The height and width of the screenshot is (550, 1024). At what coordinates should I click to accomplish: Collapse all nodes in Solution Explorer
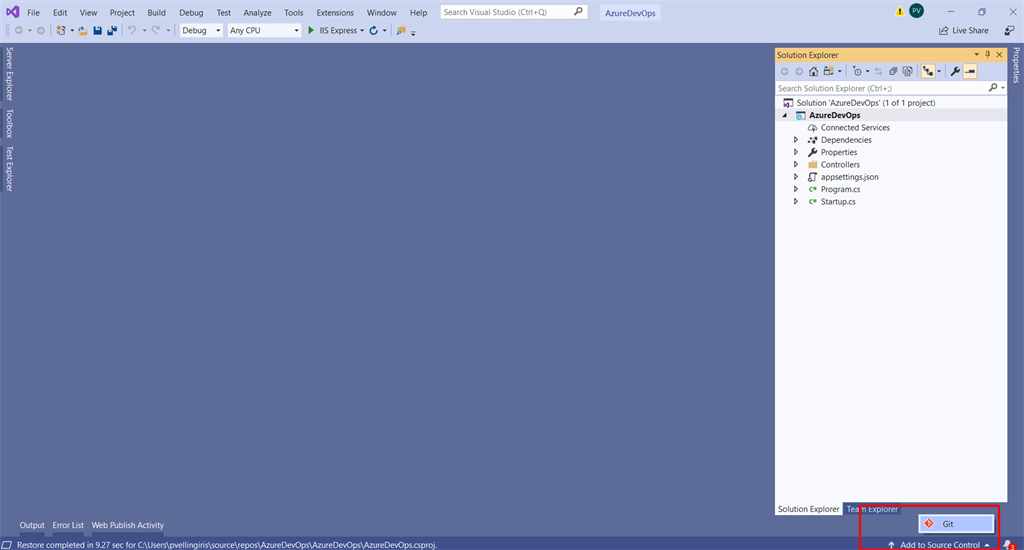893,71
